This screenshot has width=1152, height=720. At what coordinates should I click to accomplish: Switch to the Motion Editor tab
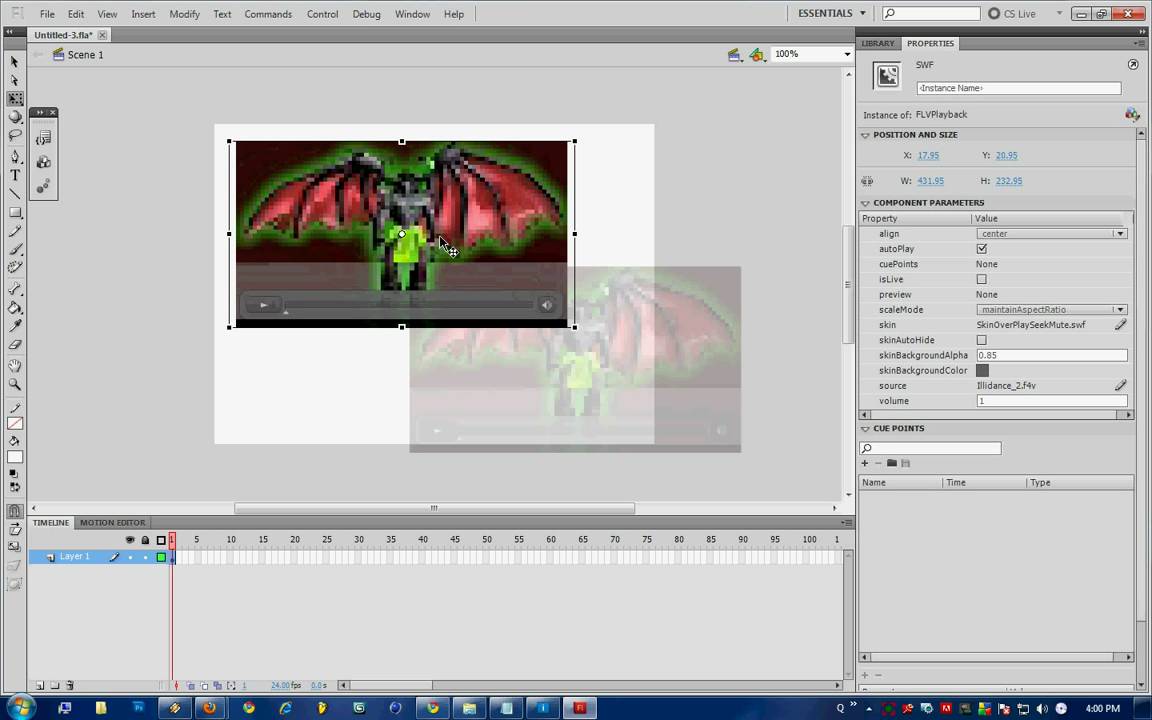click(x=112, y=522)
